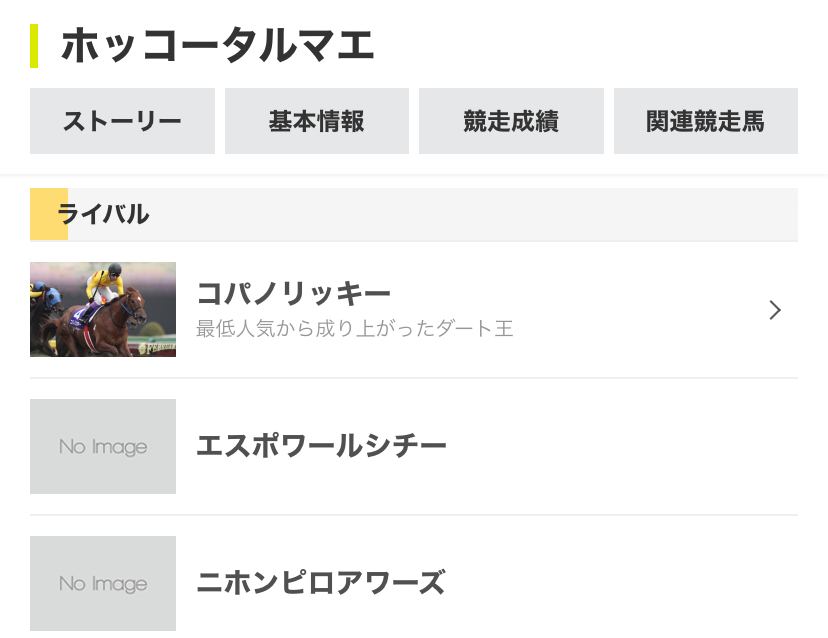
Task: Click the エスポワールシチー No Image placeholder
Action: [103, 446]
